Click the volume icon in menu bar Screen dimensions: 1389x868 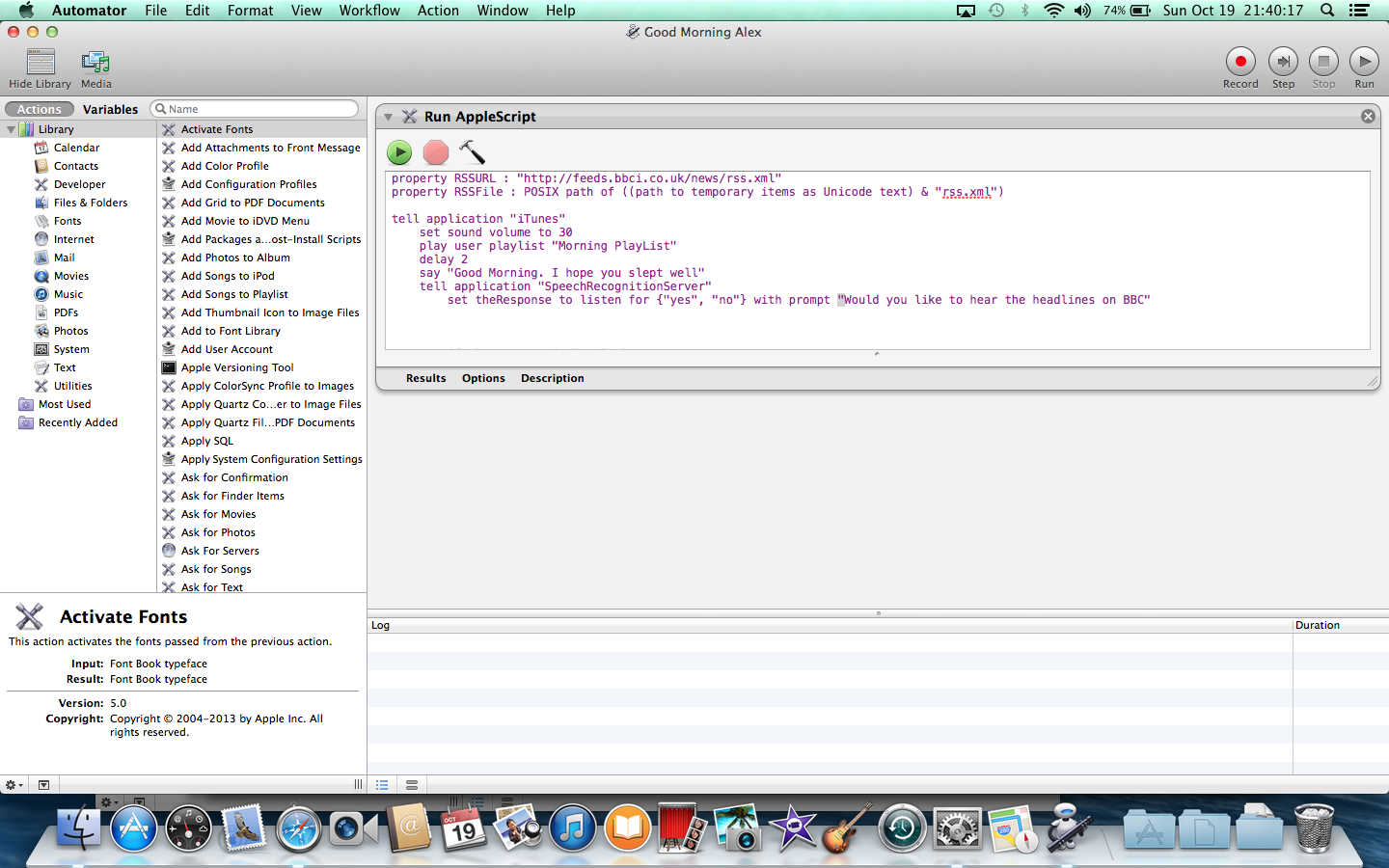(x=1083, y=11)
